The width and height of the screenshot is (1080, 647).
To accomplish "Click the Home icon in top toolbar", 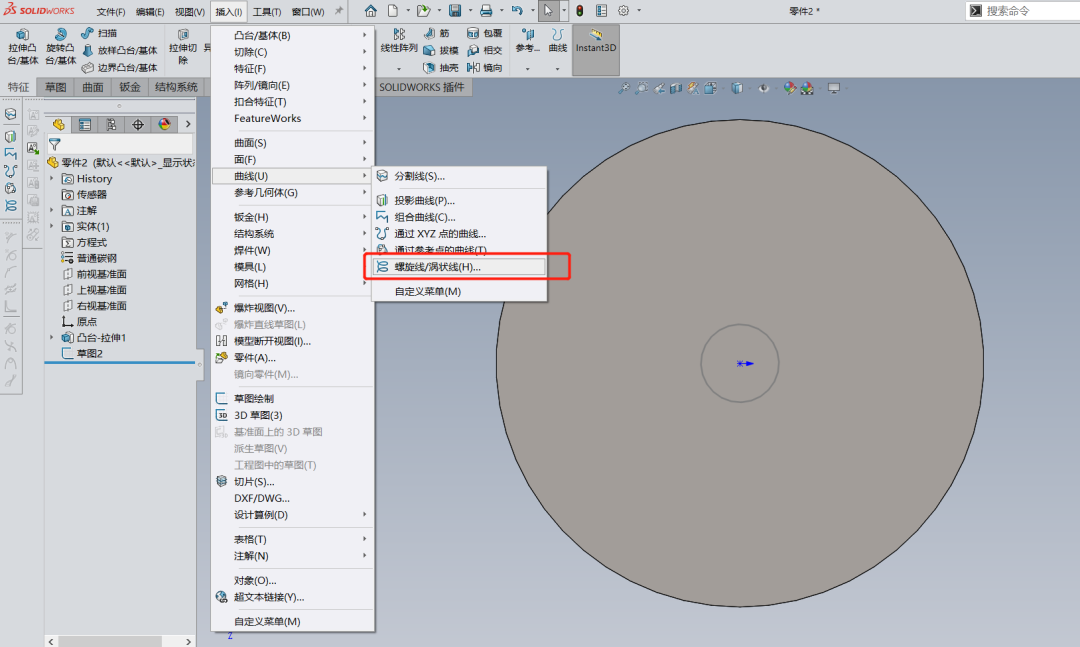I will coord(371,11).
